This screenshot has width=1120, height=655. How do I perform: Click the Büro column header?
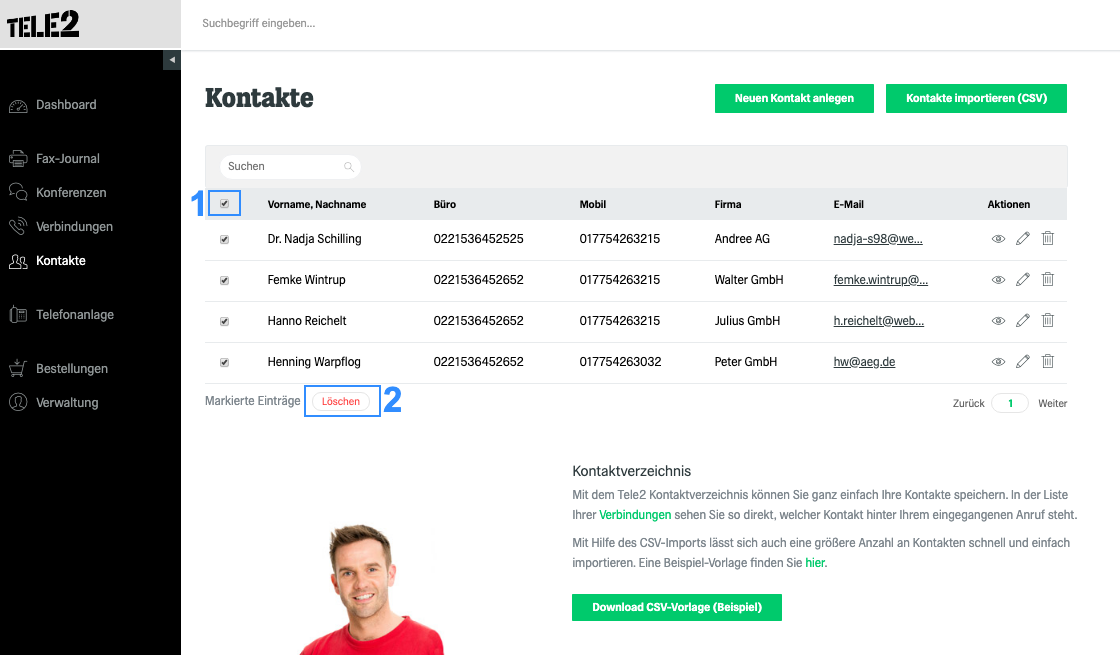click(444, 204)
